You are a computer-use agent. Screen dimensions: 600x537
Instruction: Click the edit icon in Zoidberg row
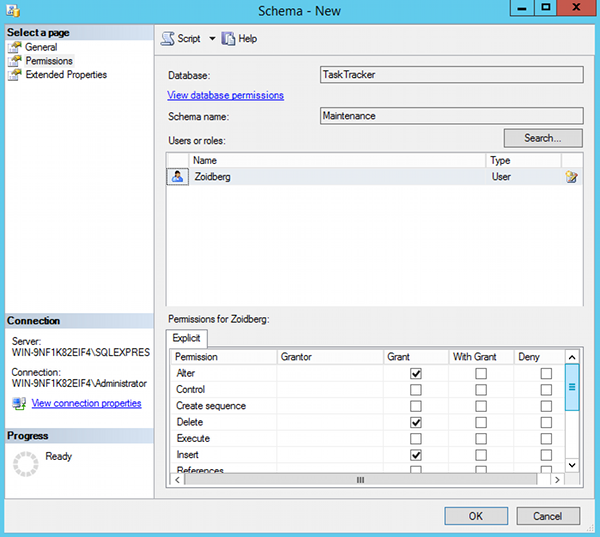[571, 177]
